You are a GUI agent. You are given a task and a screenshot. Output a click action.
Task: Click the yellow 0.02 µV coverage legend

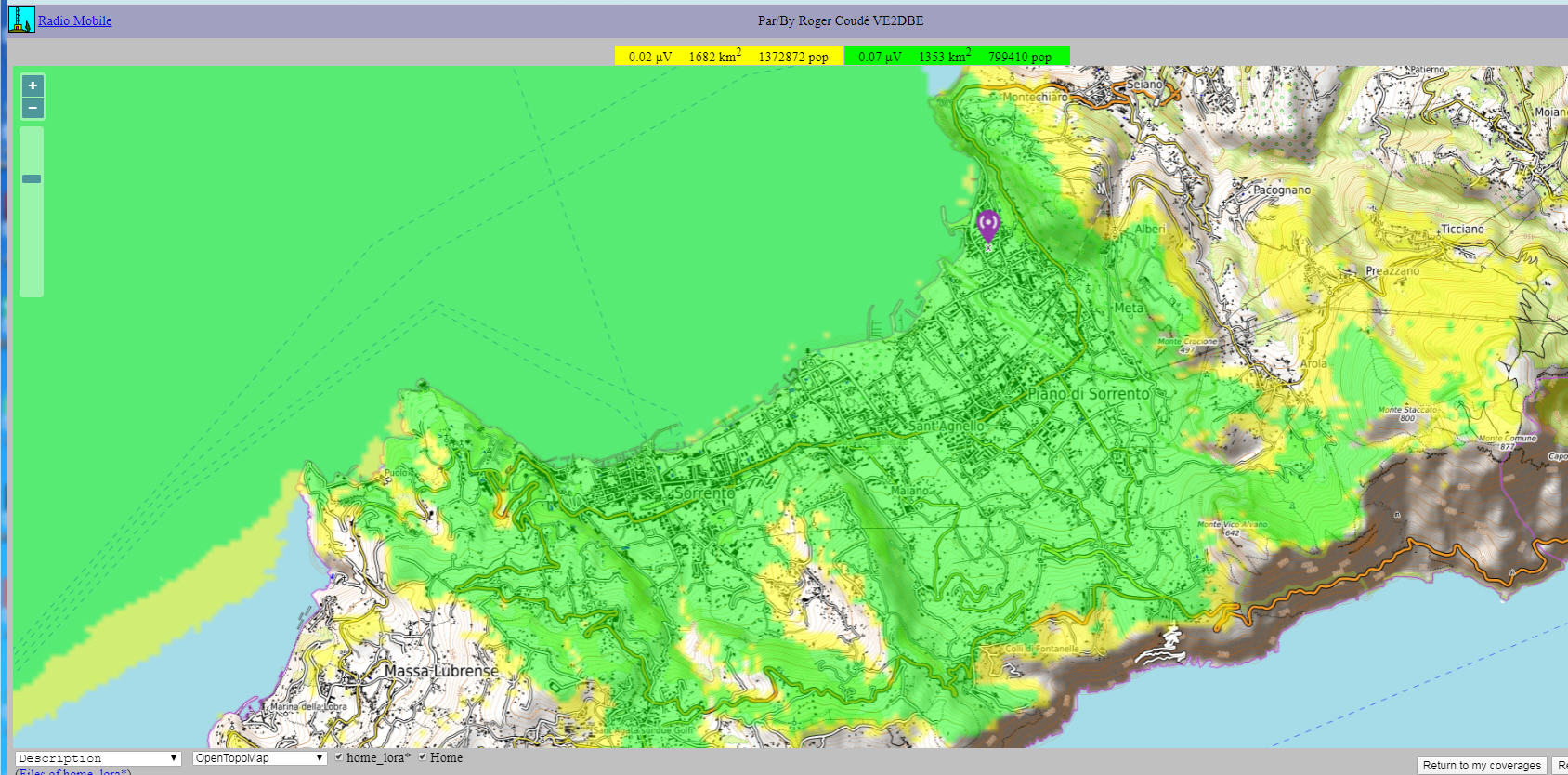click(x=728, y=56)
